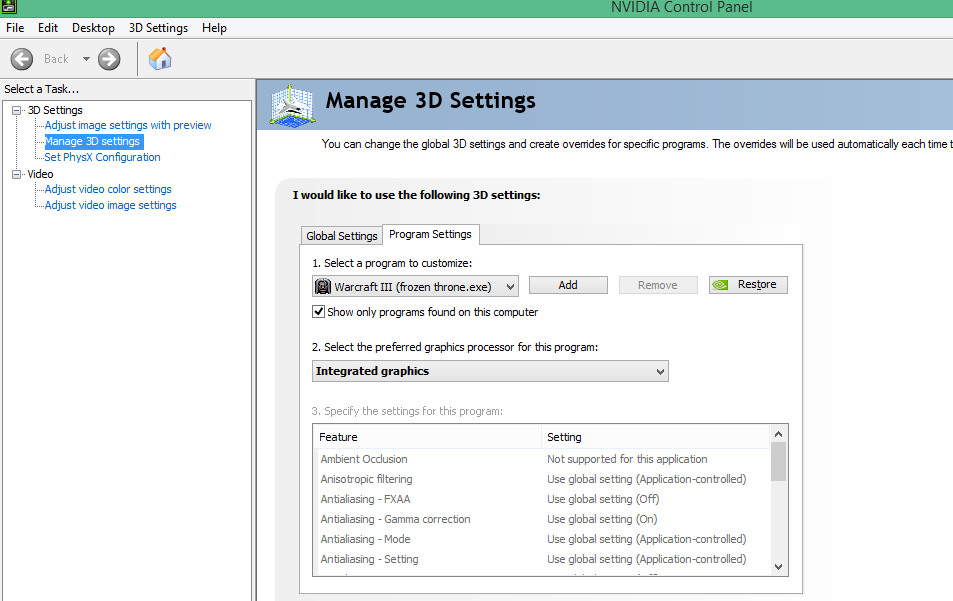The height and width of the screenshot is (601, 953).
Task: Open Adjust video color settings
Action: pos(108,190)
